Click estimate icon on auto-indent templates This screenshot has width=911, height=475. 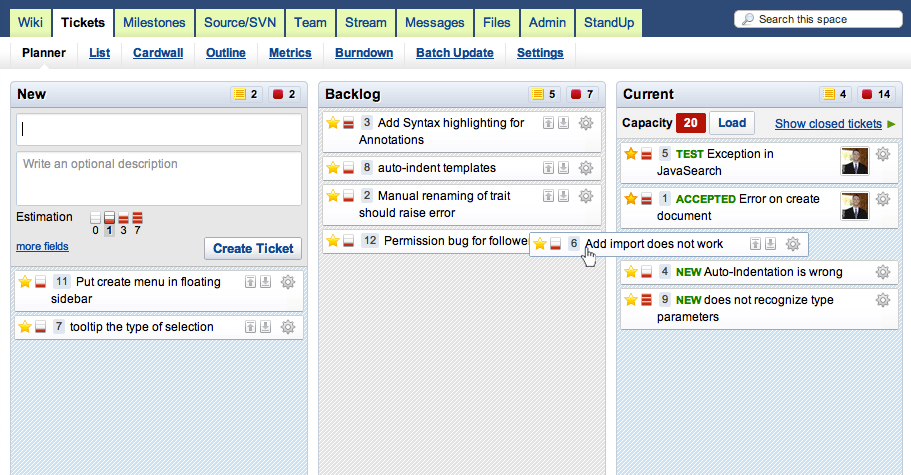(348, 168)
